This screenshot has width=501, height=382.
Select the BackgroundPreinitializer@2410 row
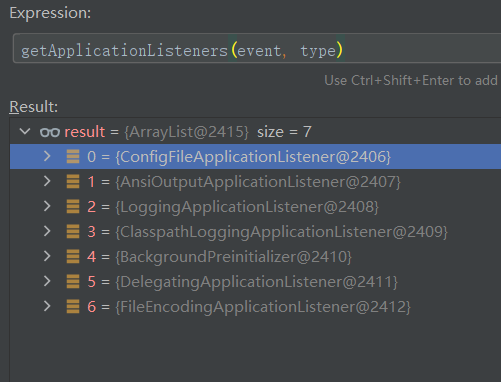click(255, 257)
